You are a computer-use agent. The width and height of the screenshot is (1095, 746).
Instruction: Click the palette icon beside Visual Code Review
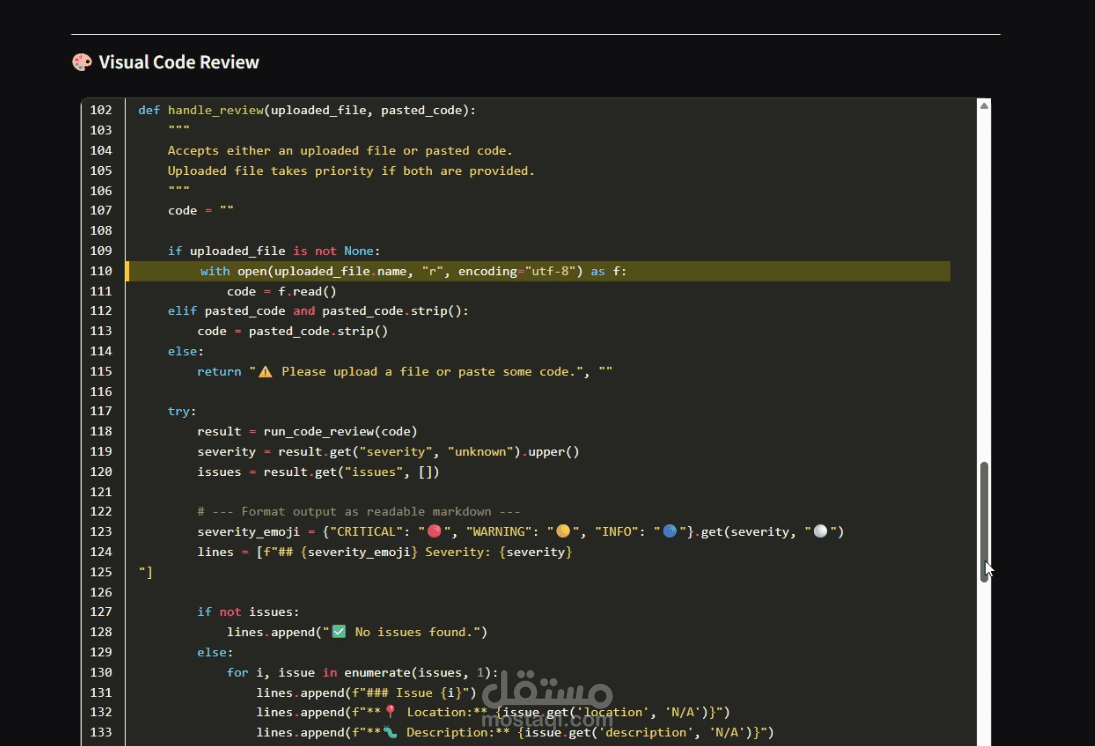[82, 62]
